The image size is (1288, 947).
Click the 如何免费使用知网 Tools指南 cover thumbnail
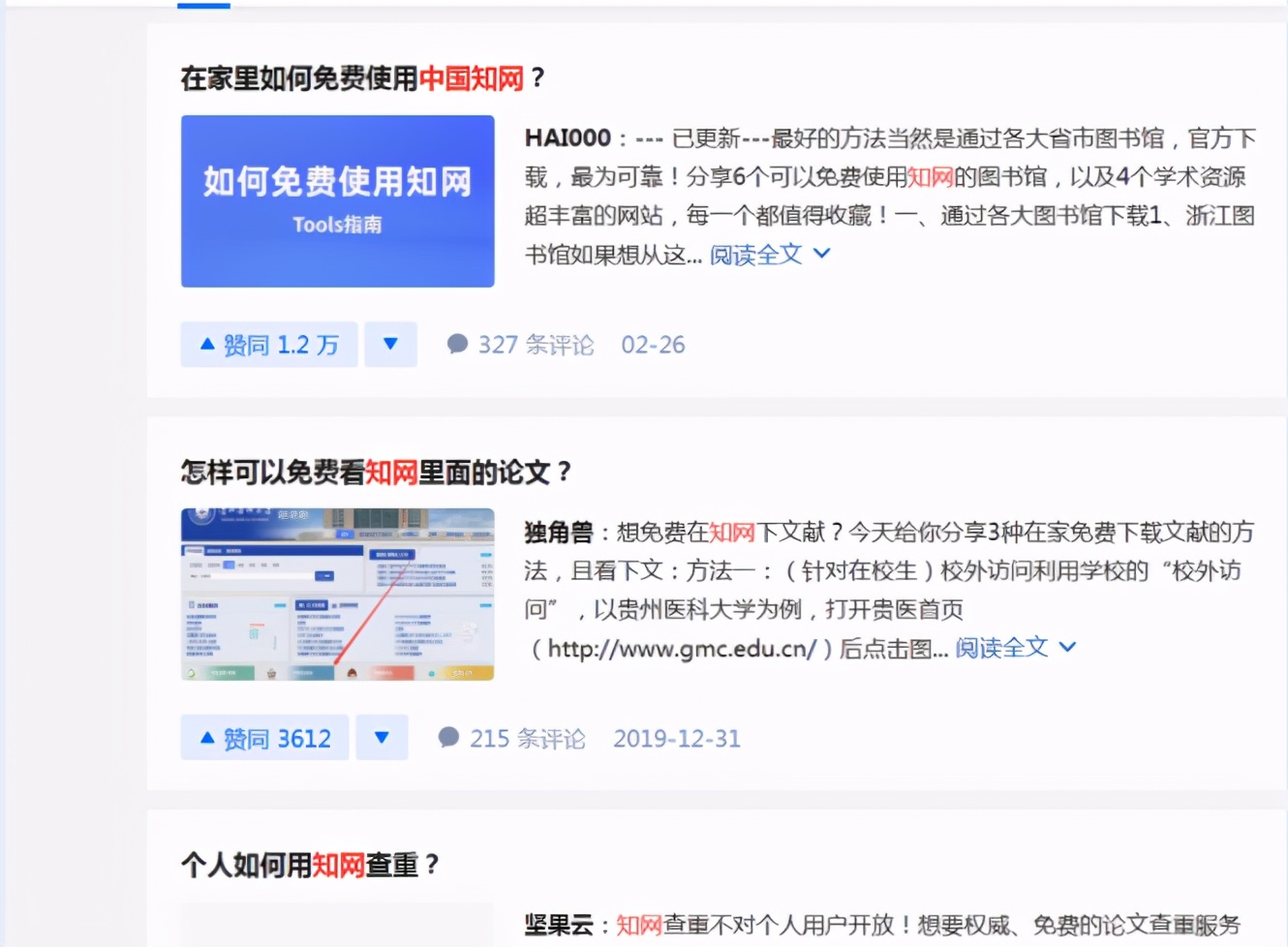coord(337,200)
